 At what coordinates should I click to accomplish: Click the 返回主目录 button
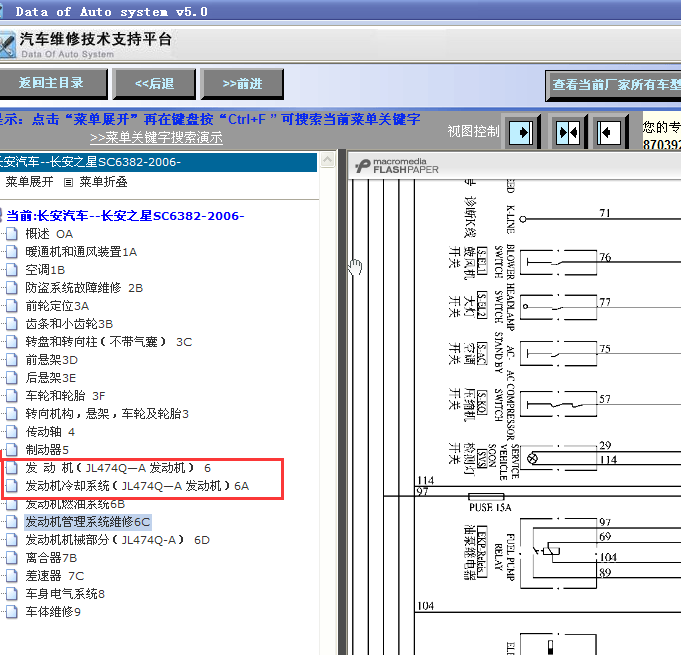pyautogui.click(x=52, y=83)
